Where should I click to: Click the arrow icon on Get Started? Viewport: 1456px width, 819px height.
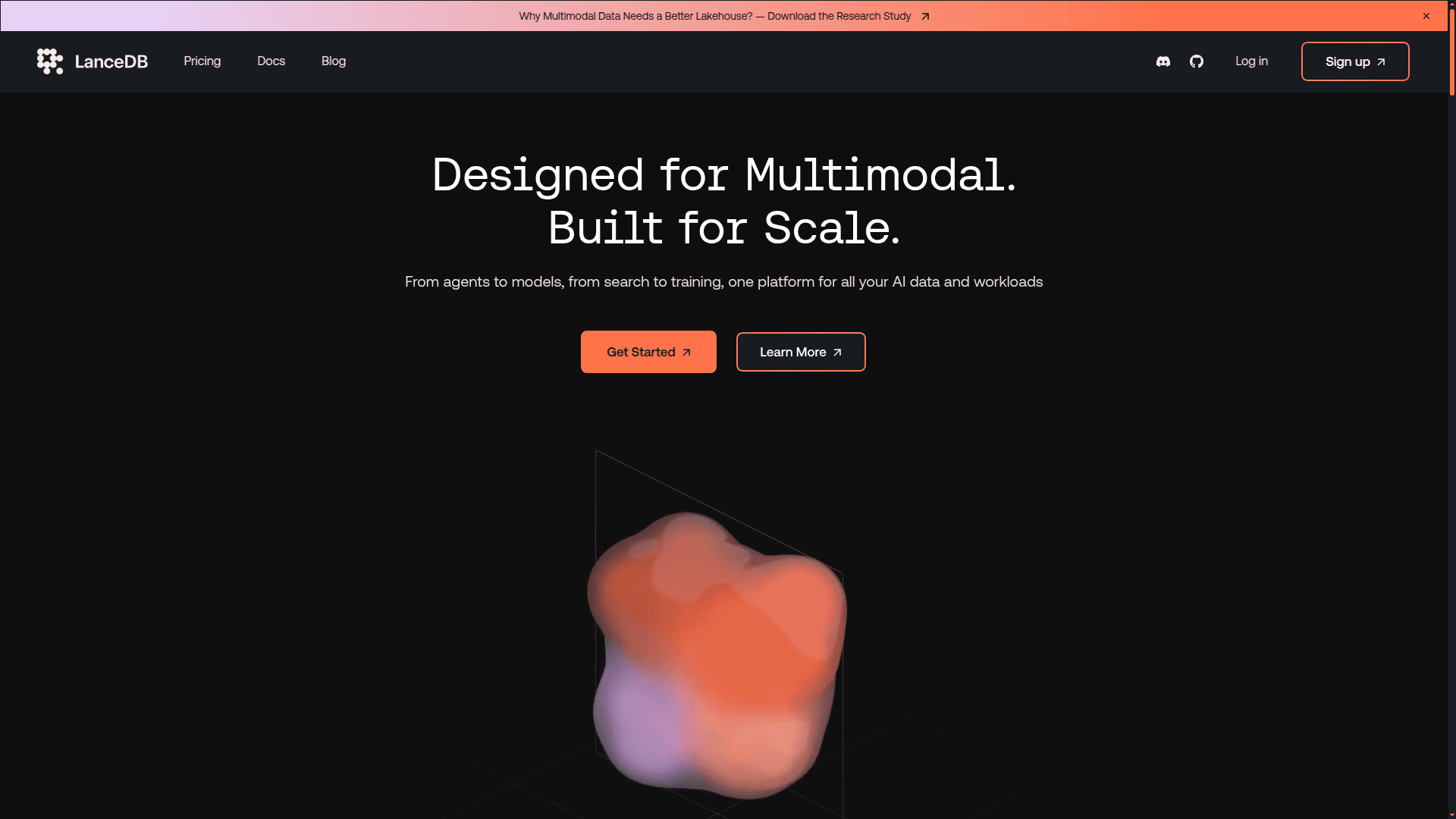[x=686, y=353]
